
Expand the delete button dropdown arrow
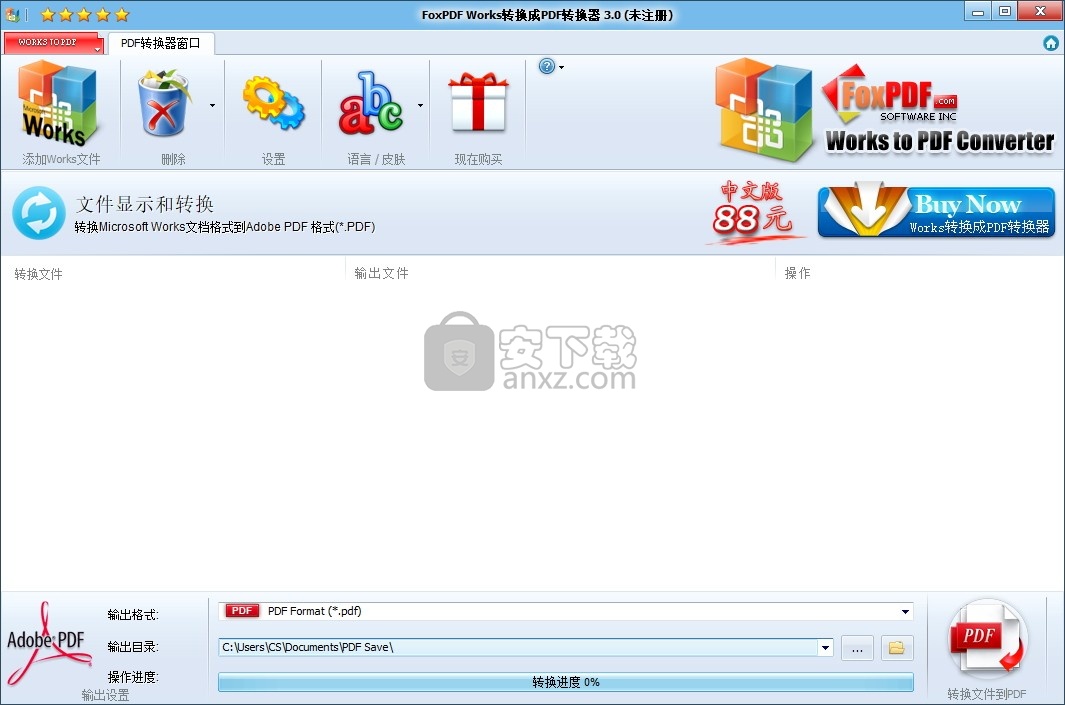213,105
